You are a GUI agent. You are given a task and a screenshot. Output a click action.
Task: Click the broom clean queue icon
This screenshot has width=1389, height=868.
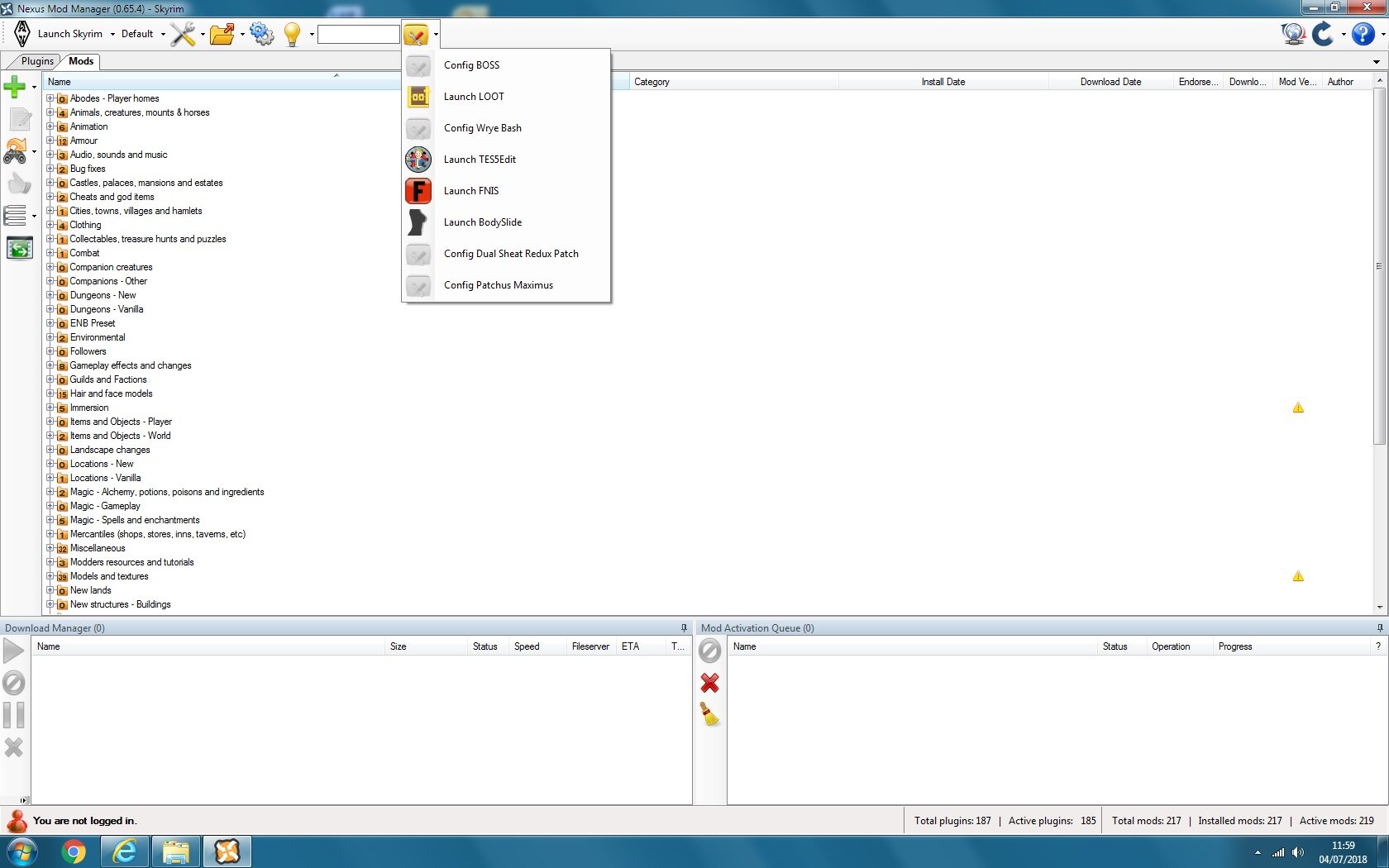coord(709,714)
